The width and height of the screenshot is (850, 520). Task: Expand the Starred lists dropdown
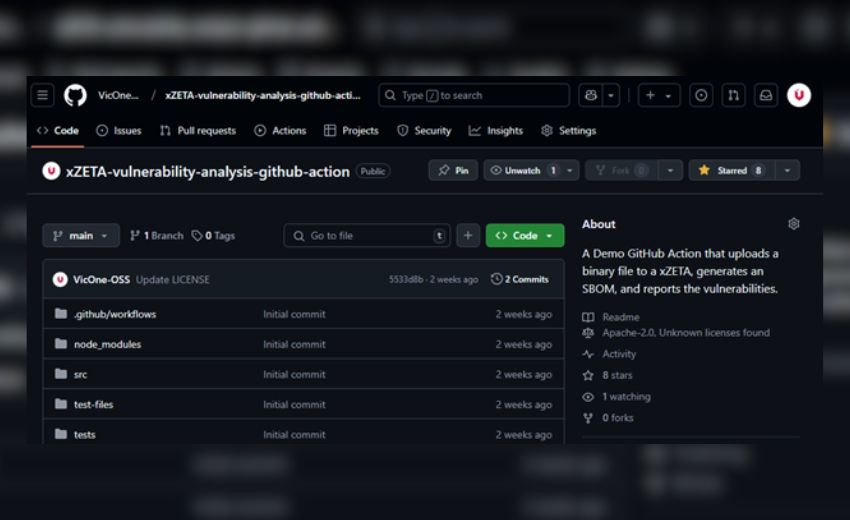click(787, 170)
